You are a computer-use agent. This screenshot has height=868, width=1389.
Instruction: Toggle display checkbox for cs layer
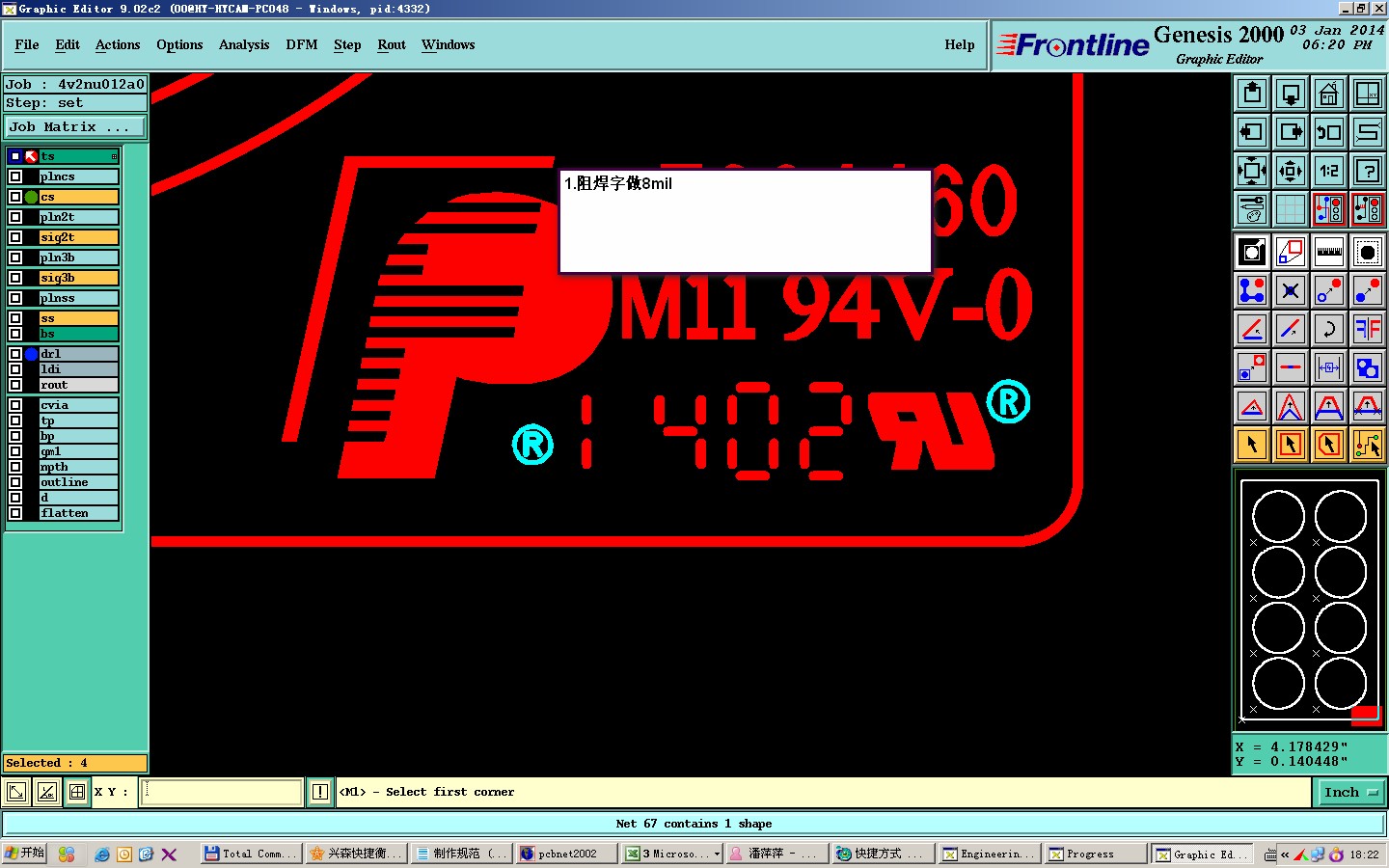tap(15, 197)
